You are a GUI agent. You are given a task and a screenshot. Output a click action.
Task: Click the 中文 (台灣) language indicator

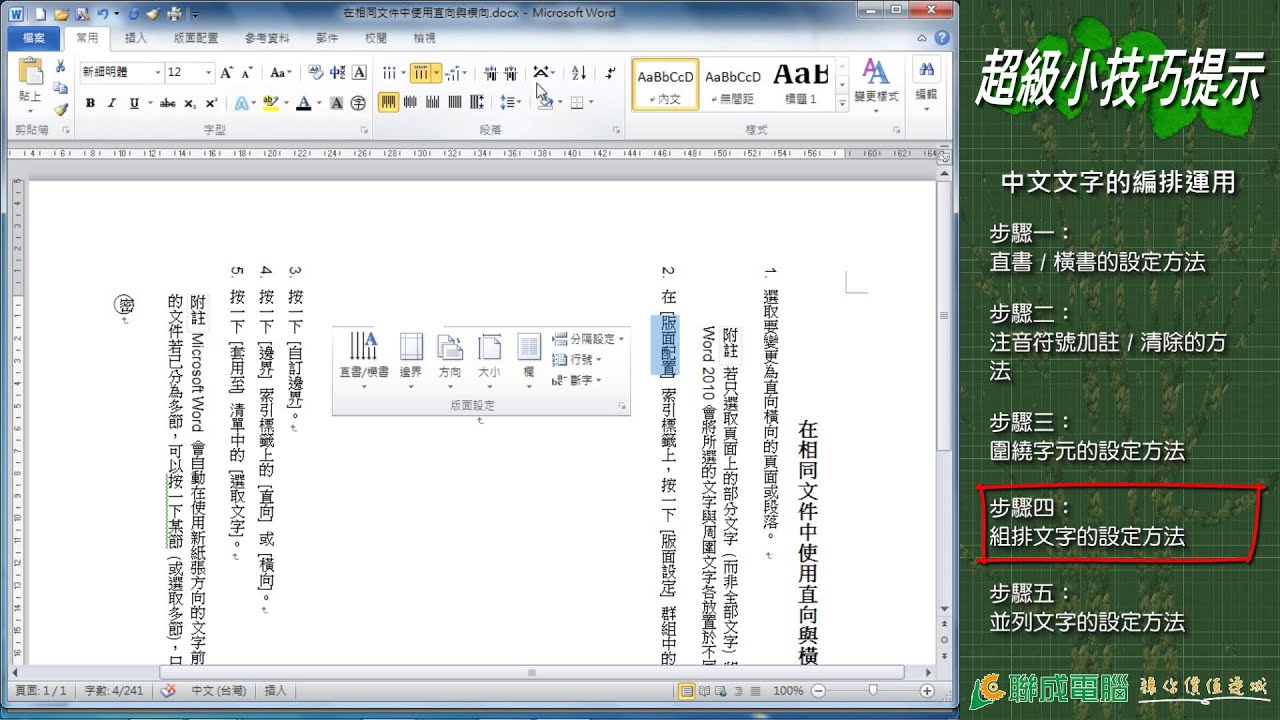tap(217, 690)
